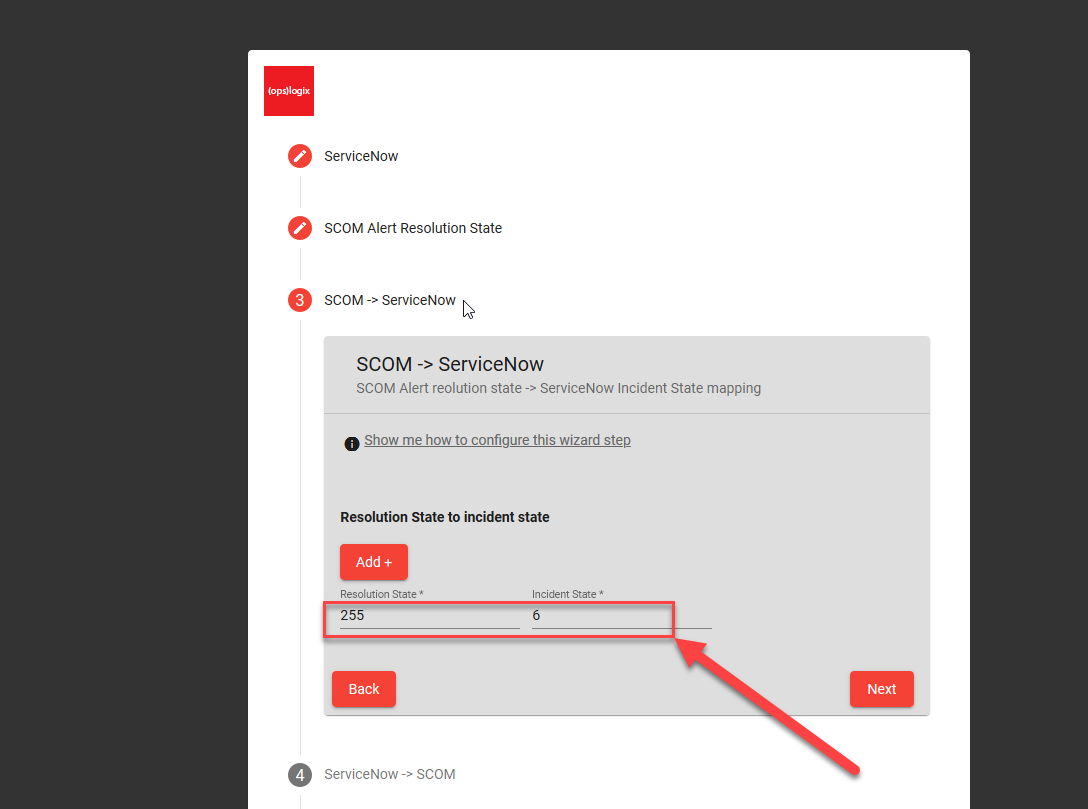This screenshot has width=1088, height=809.
Task: Expand the SCOM Alert Resolution State step
Action: click(x=412, y=228)
